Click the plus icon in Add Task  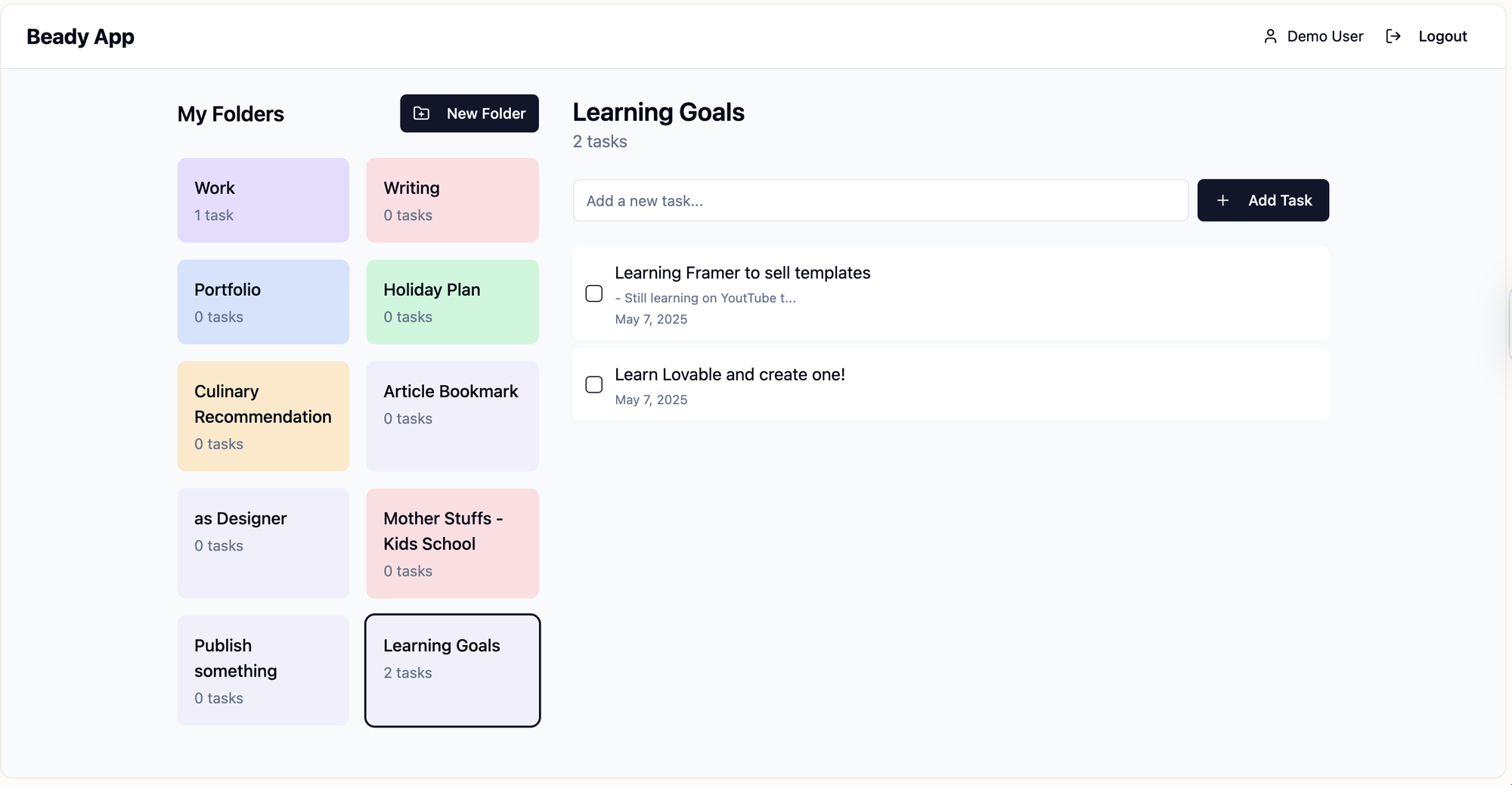coord(1222,200)
